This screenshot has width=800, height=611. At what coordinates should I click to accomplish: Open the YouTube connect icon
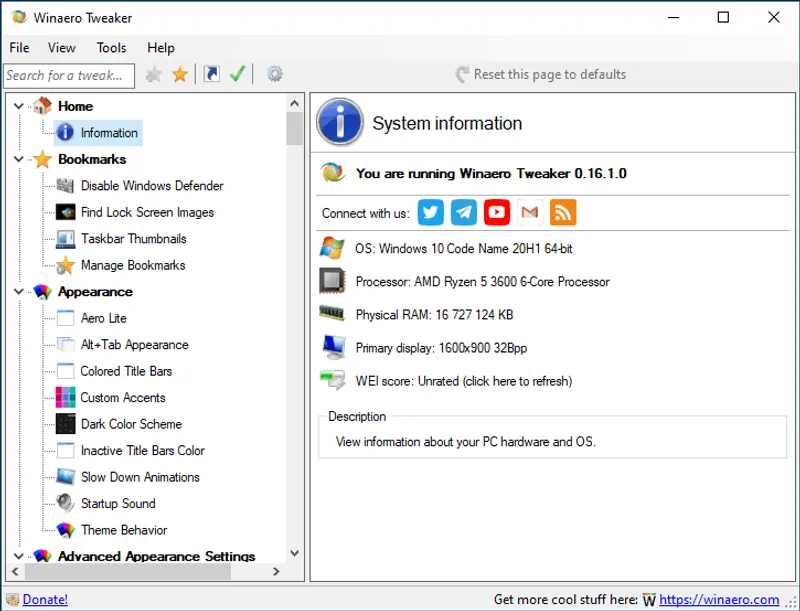(496, 212)
